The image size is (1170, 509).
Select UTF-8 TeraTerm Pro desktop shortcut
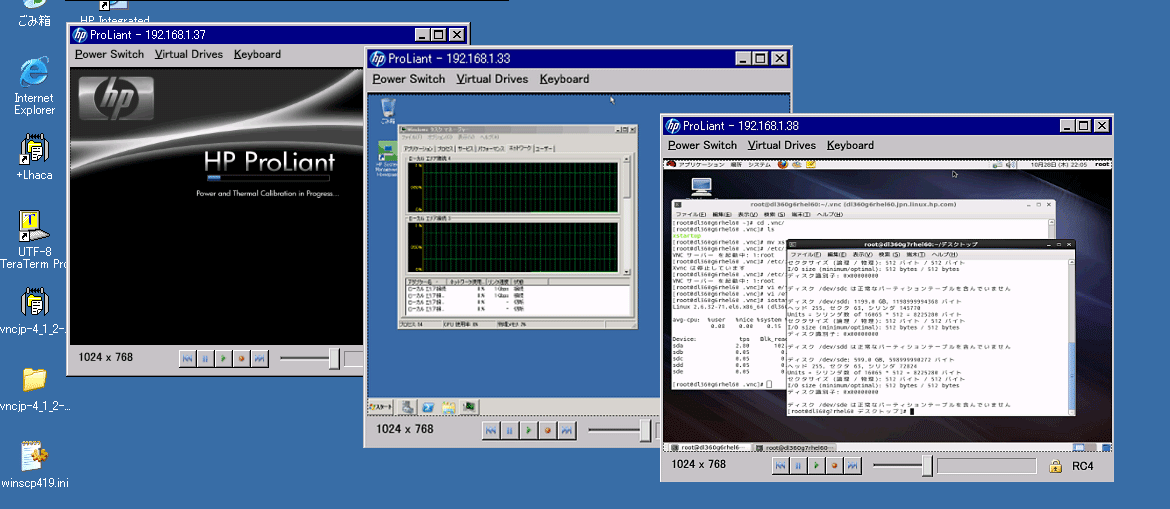tap(34, 240)
